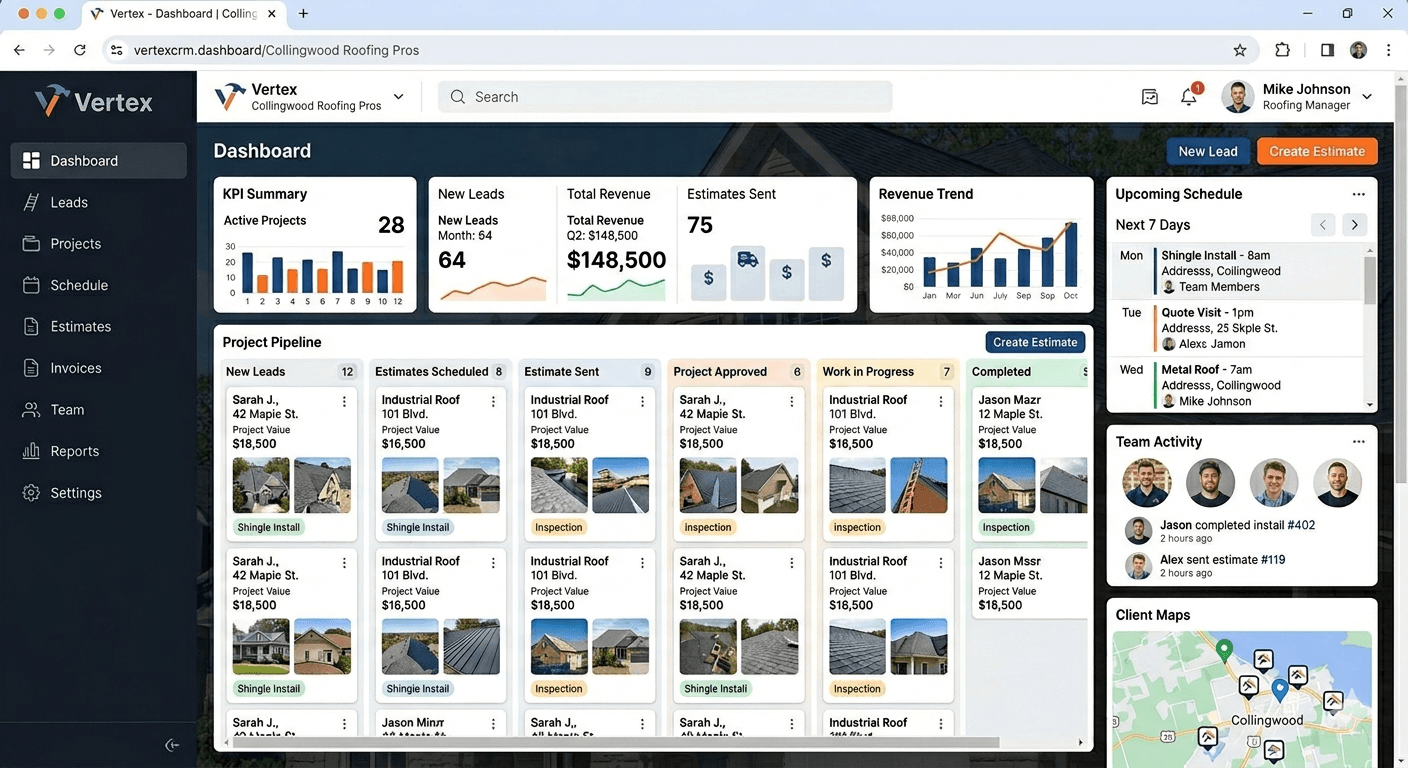1408x768 pixels.
Task: Click the Reports bar-chart icon
Action: (31, 451)
